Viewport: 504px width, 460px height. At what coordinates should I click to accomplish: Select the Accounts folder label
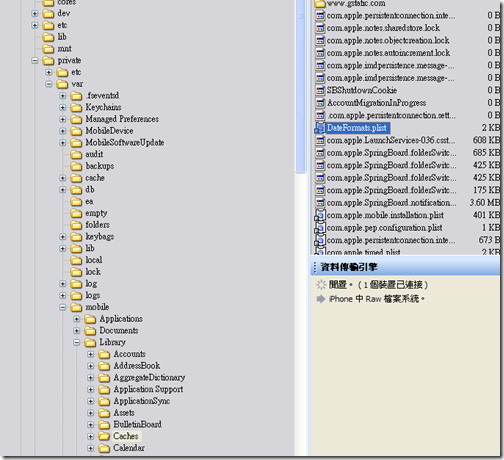129,354
